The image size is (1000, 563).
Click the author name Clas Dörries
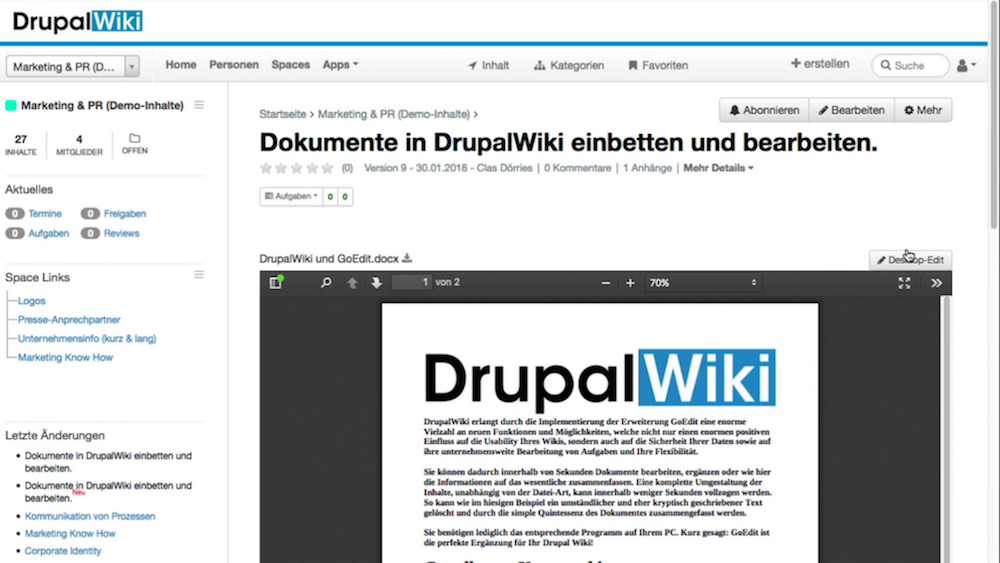click(x=504, y=168)
